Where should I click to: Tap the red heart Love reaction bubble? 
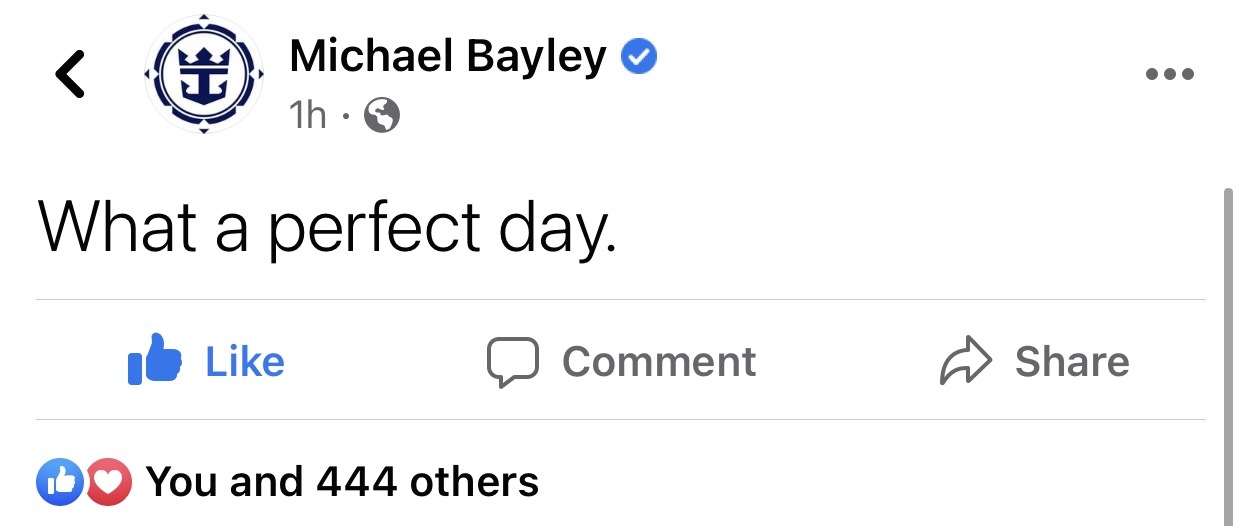[109, 483]
